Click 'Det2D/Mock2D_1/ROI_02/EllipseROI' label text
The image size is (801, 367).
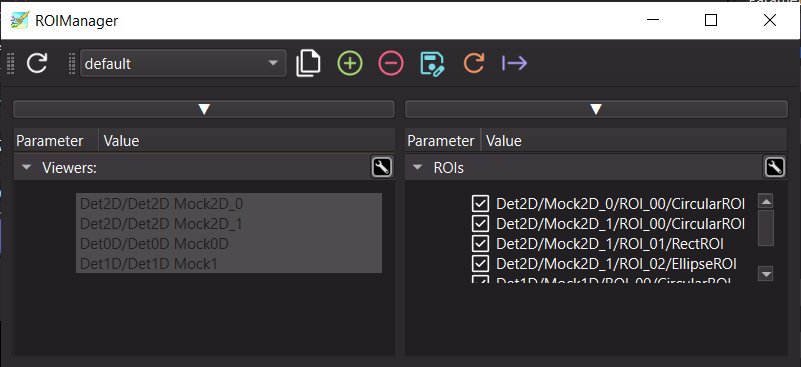coord(616,264)
